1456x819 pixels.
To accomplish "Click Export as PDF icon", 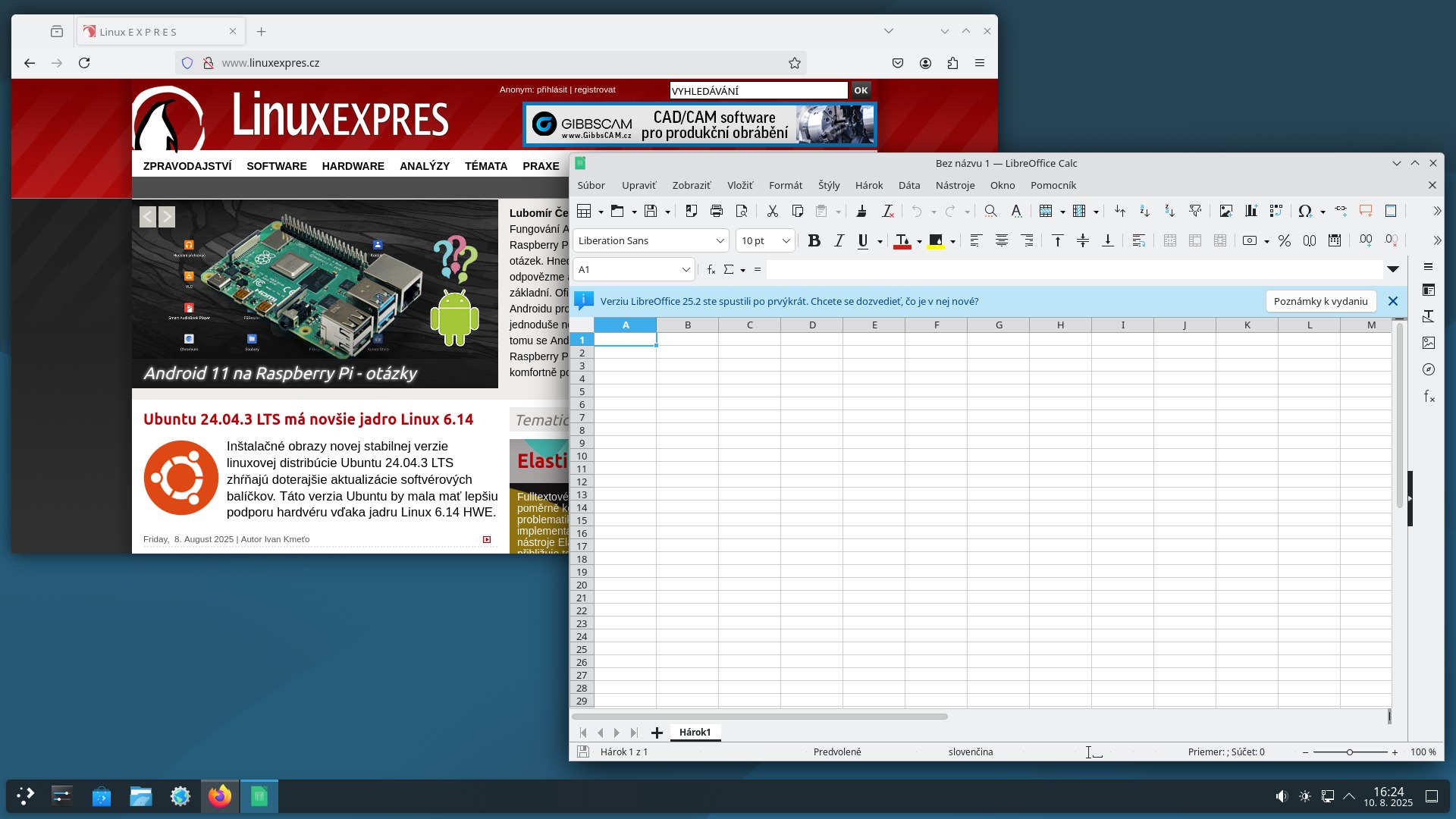I will [x=691, y=212].
